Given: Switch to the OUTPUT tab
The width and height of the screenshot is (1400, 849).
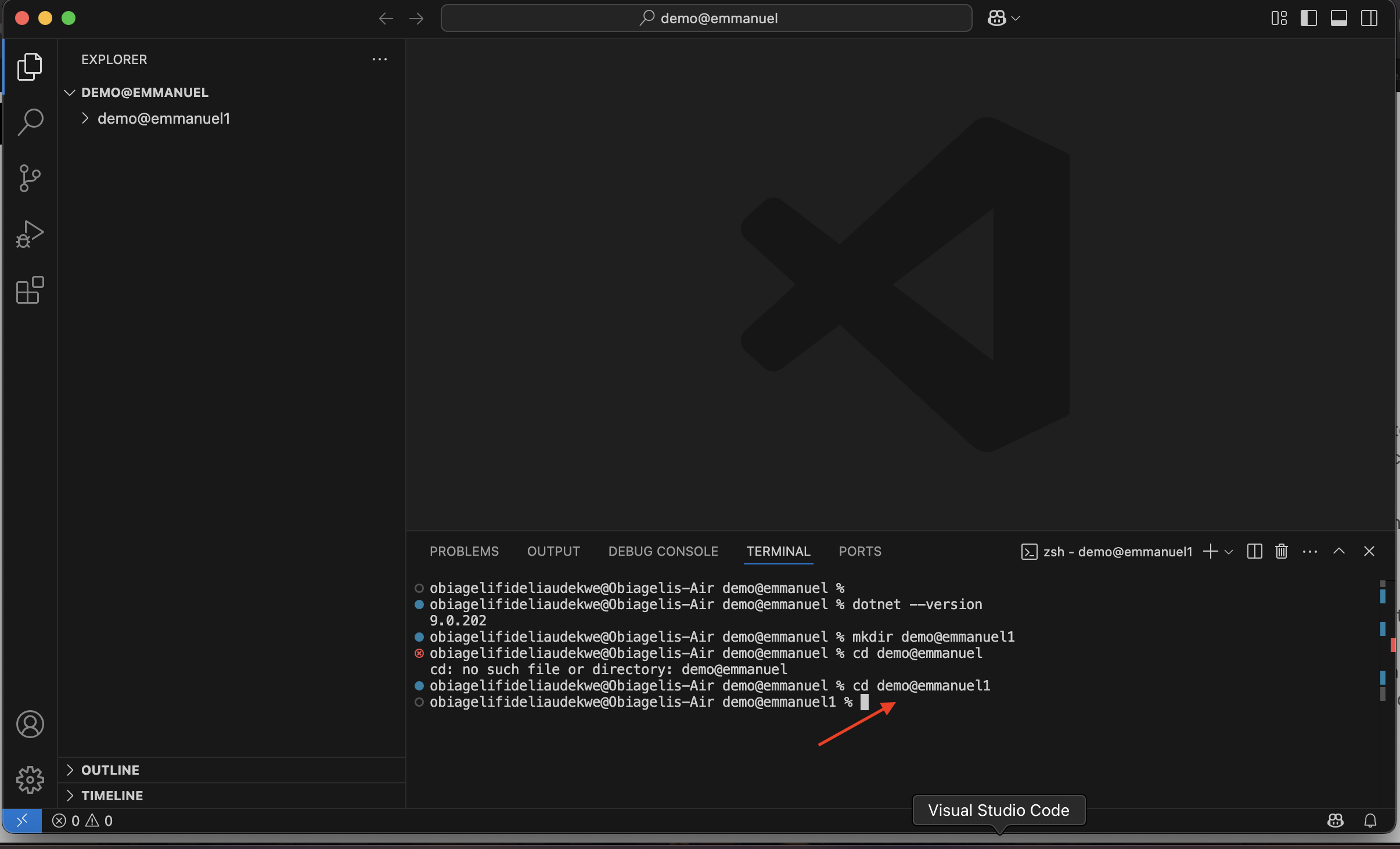Looking at the screenshot, I should click(x=553, y=551).
